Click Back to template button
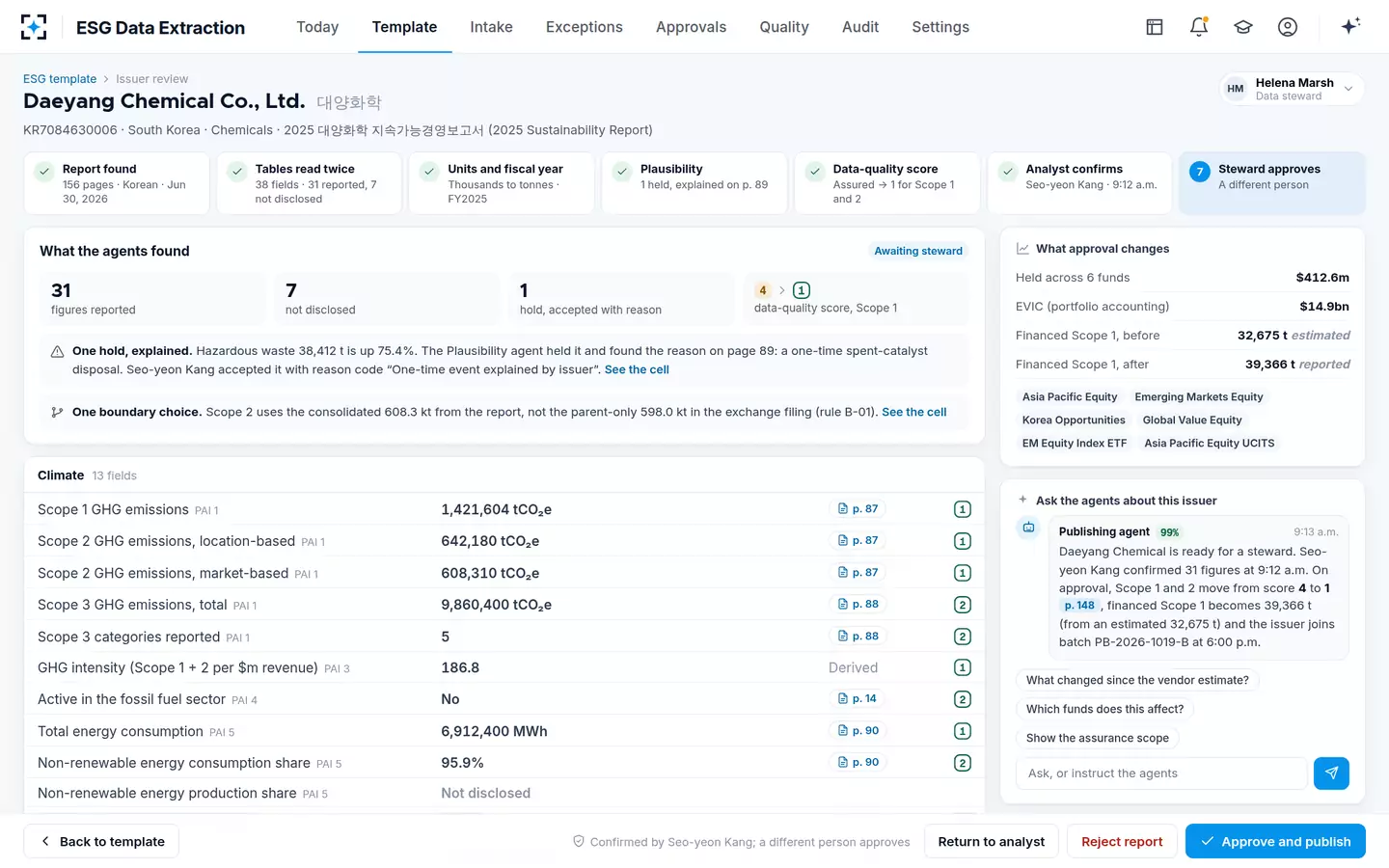 [x=101, y=841]
